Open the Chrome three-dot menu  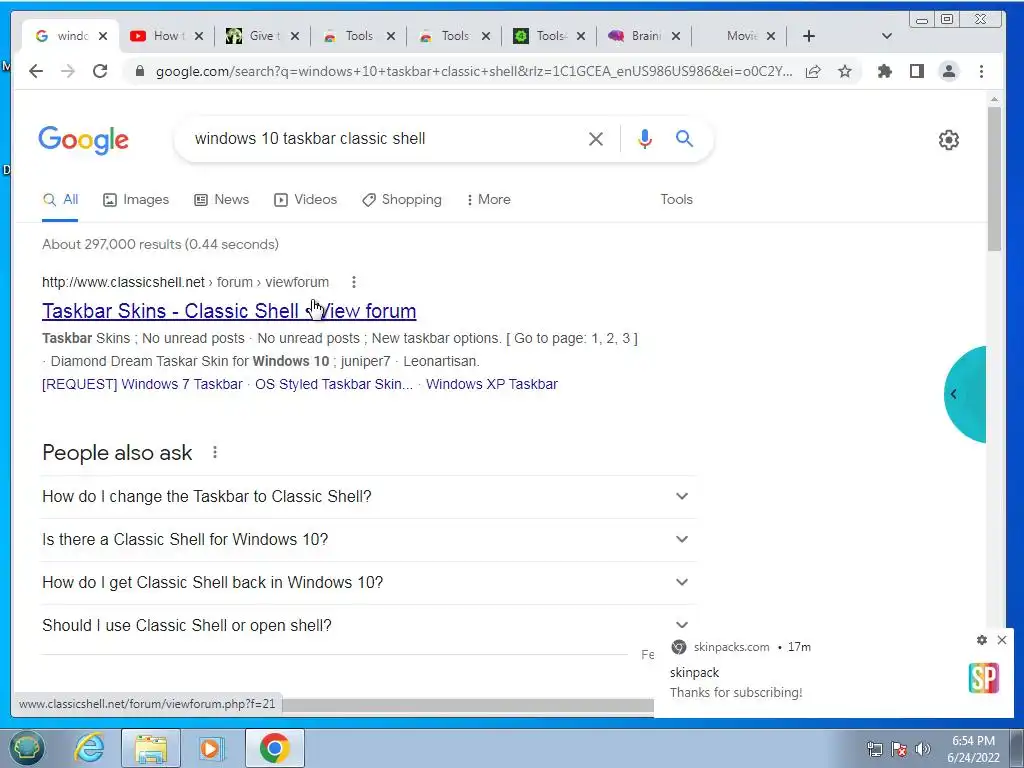tap(982, 71)
